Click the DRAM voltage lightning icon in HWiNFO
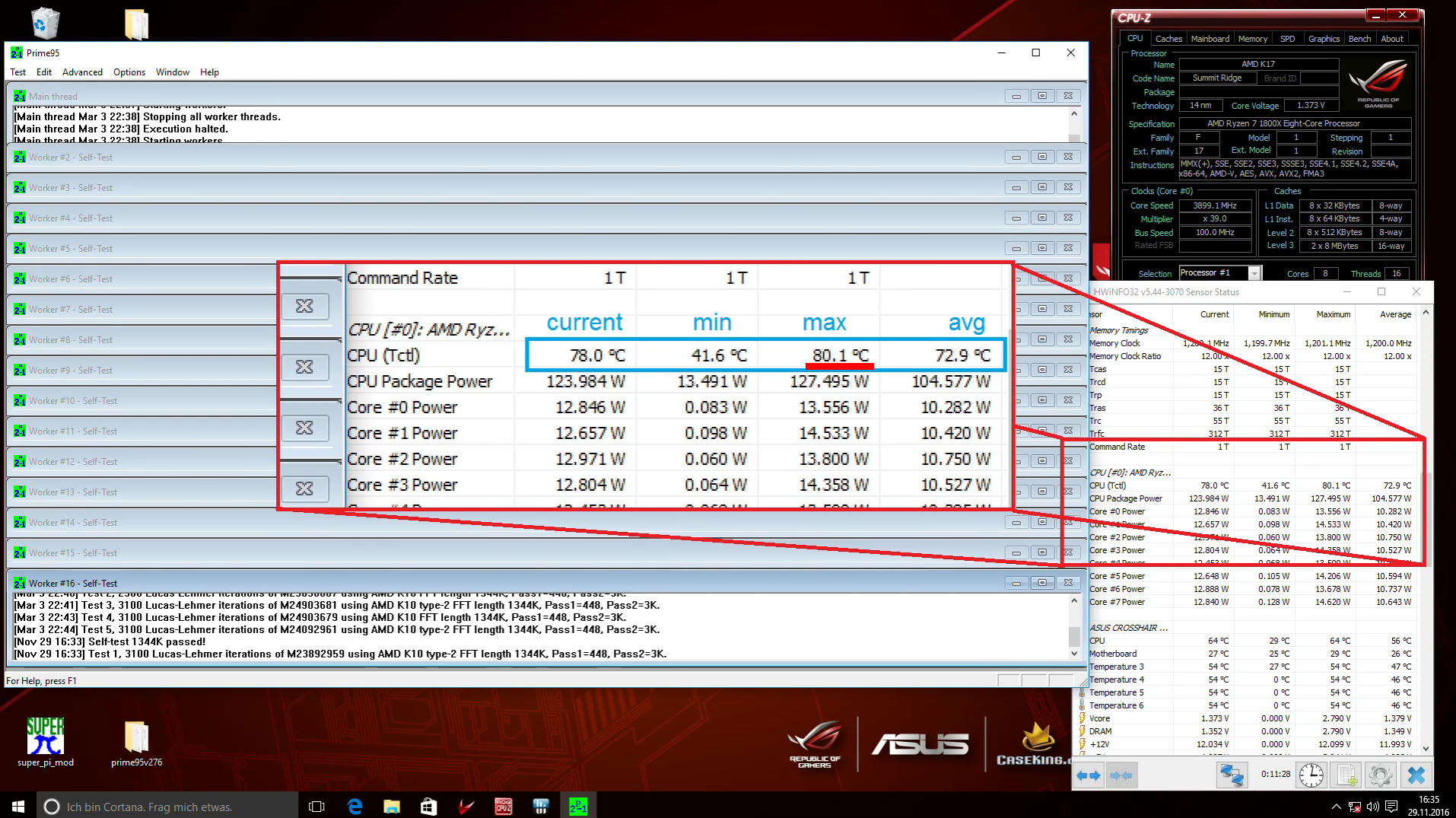1456x818 pixels. click(x=1082, y=731)
